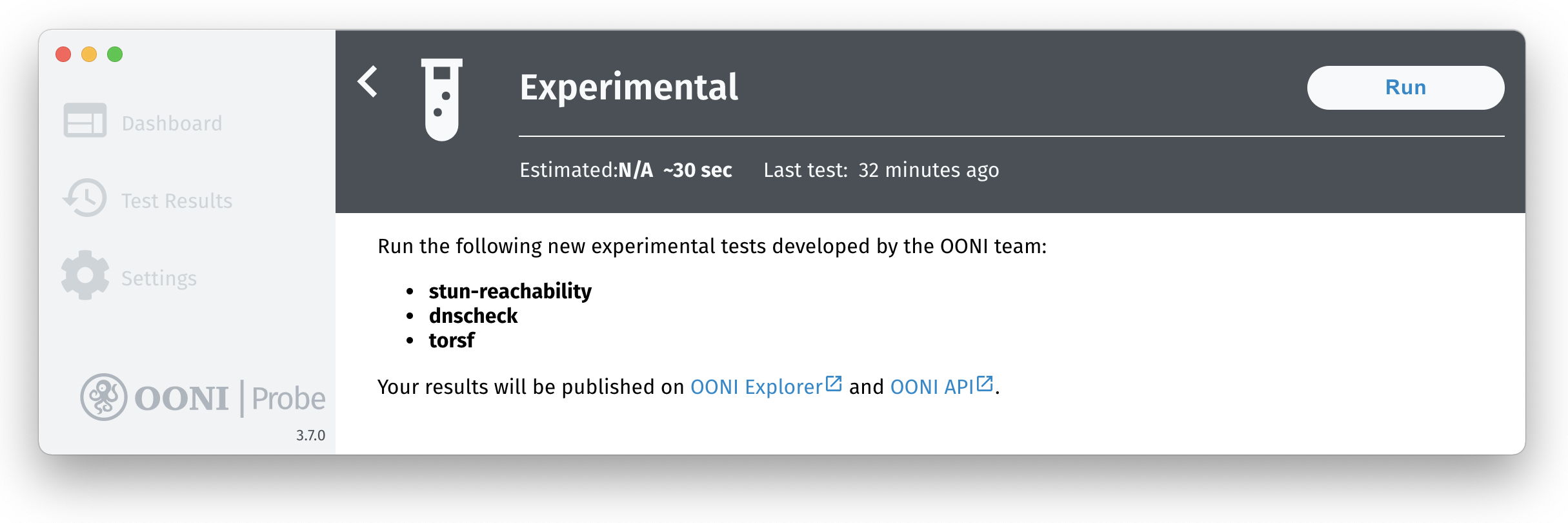Viewport: 1568px width, 523px height.
Task: Click the 3.7.0 version number
Action: point(310,435)
